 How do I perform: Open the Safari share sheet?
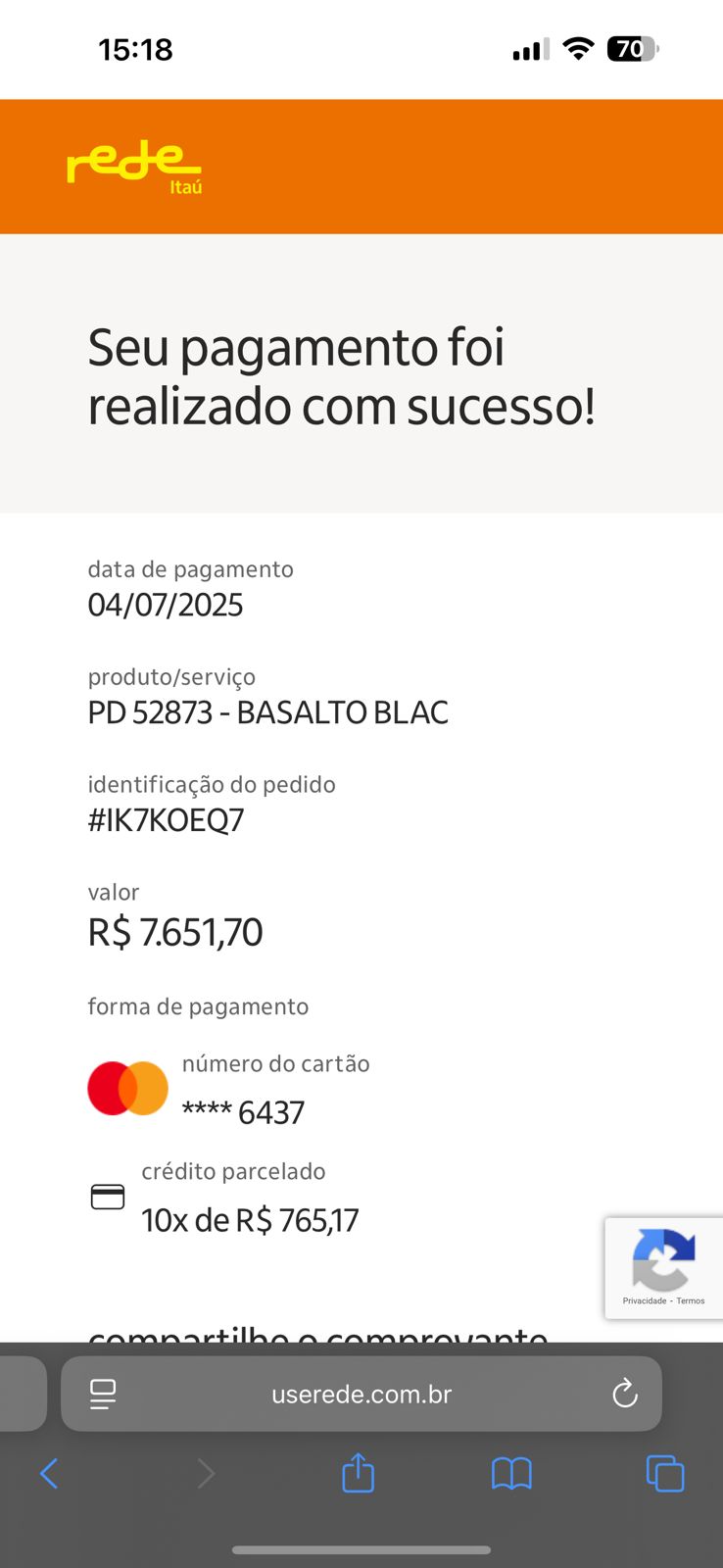coord(359,1473)
